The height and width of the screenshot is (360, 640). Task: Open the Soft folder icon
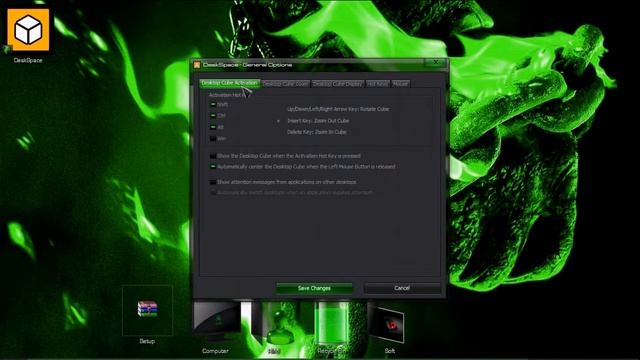click(x=388, y=324)
